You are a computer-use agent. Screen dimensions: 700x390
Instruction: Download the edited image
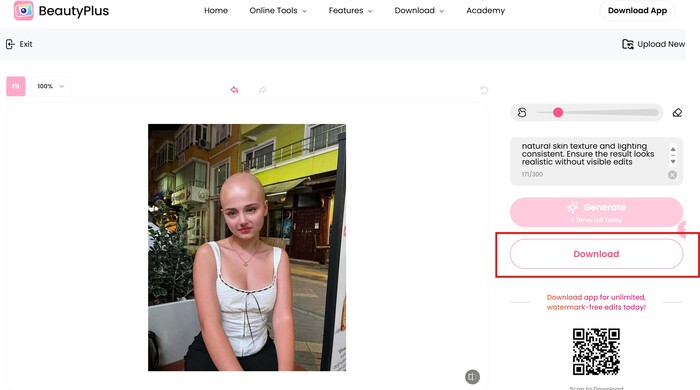coord(596,254)
